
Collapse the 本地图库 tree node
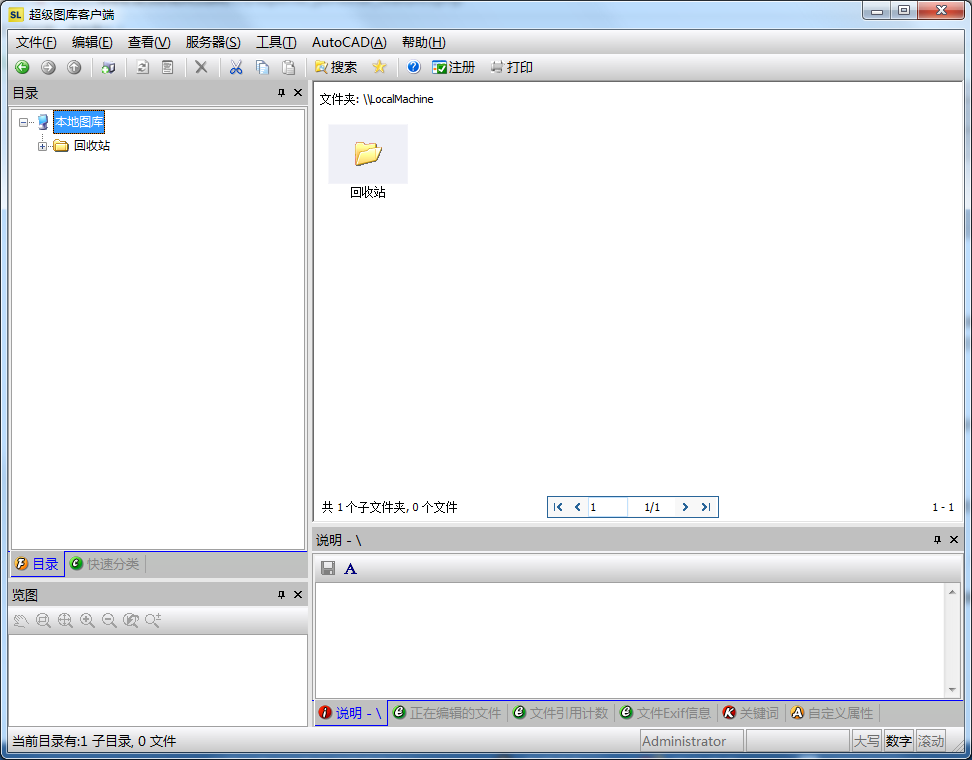(23, 123)
